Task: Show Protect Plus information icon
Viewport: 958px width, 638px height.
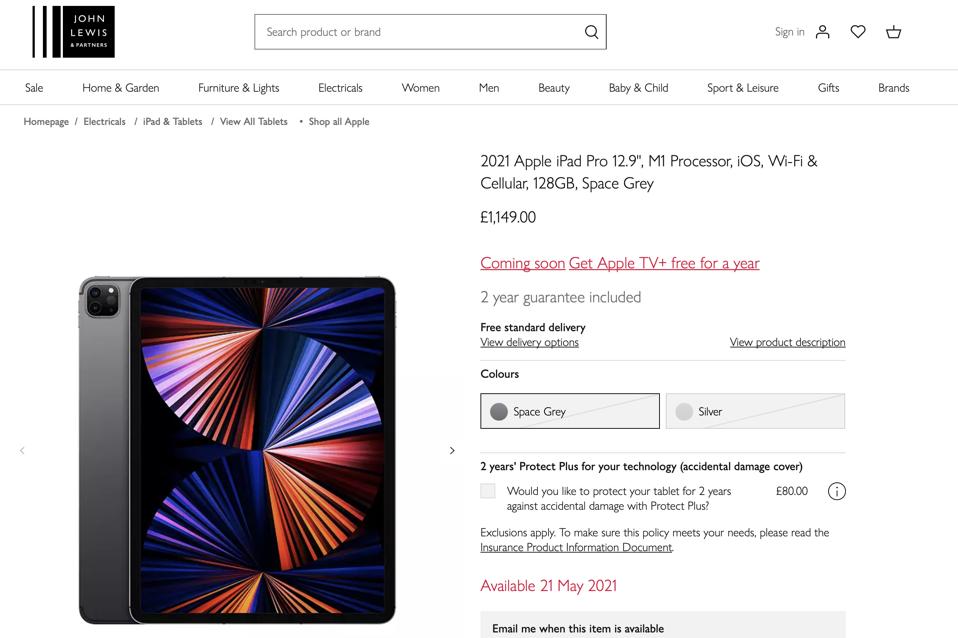Action: click(x=837, y=491)
